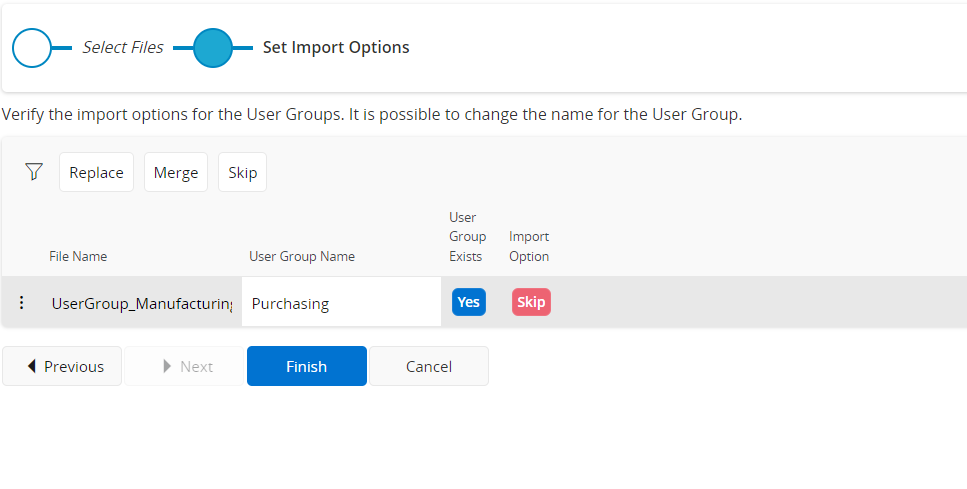Click the filter funnel icon
Image resolution: width=967 pixels, height=489 pixels.
(x=34, y=172)
